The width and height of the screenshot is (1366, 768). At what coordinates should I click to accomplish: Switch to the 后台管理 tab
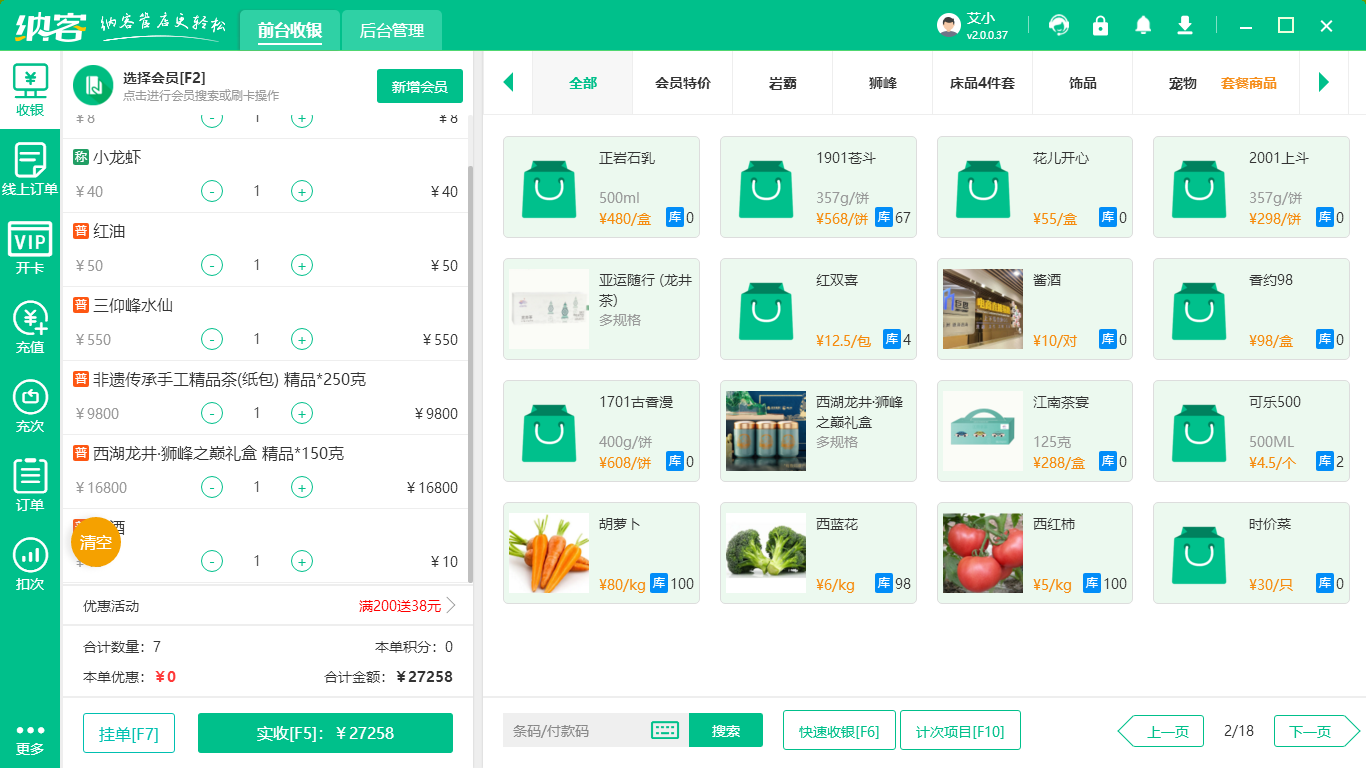tap(391, 30)
